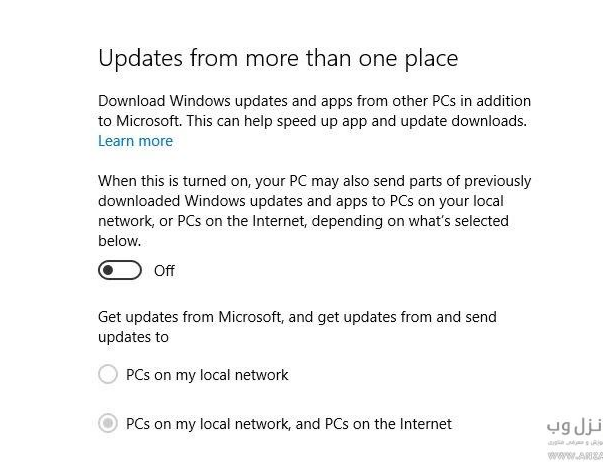Choose the local network and Internet radio circle

point(108,423)
